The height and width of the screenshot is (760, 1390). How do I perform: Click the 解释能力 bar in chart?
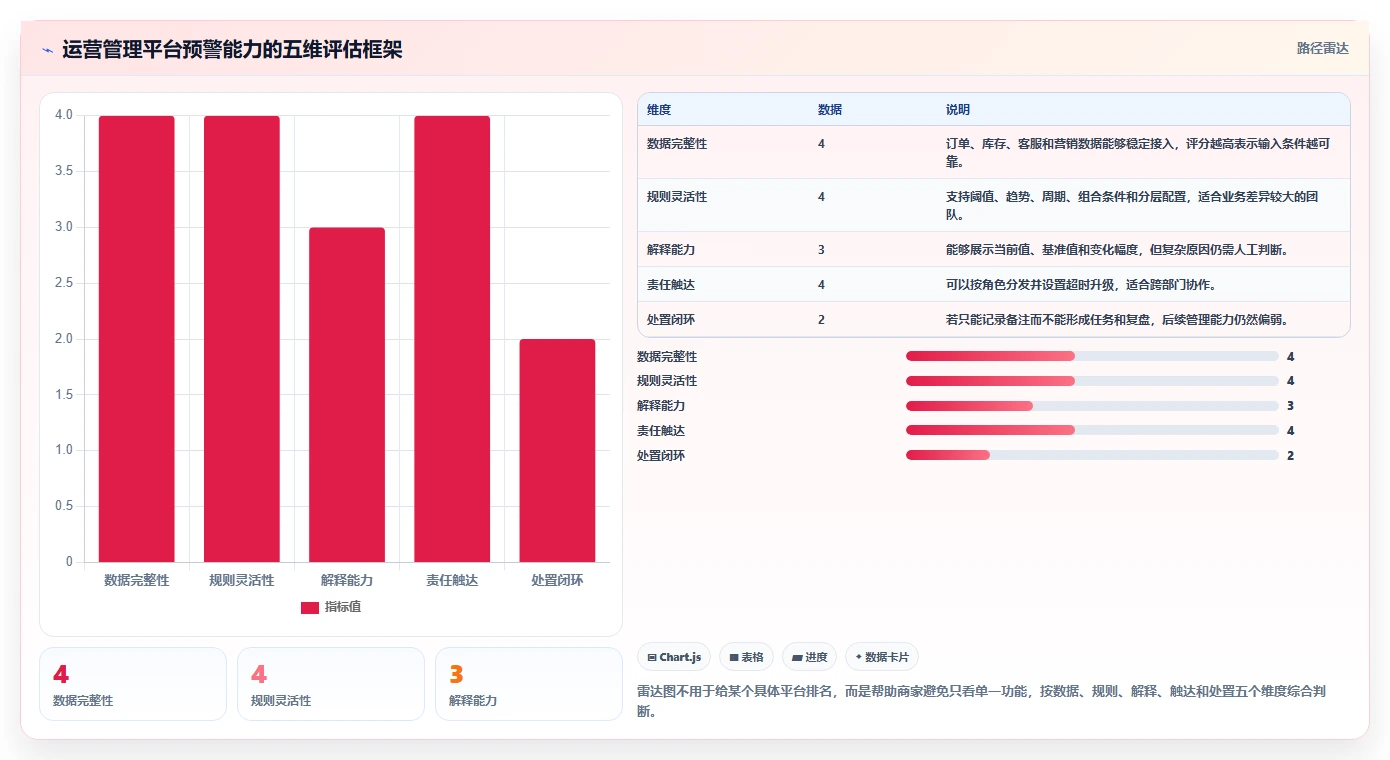(347, 395)
